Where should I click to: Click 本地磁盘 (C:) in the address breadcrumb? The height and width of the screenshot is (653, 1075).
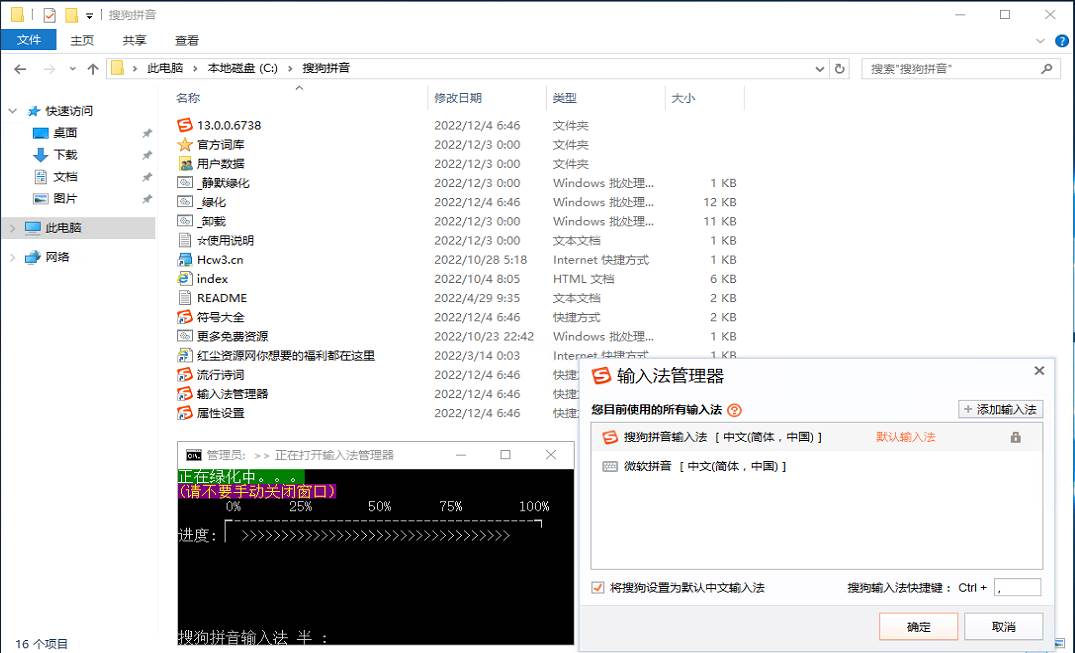pyautogui.click(x=243, y=68)
